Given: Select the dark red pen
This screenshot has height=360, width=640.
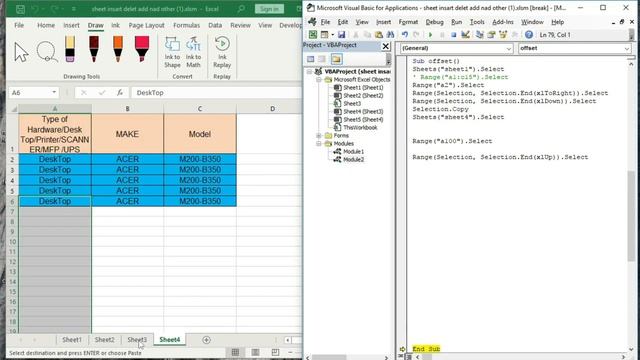Looking at the screenshot, I should tap(94, 49).
